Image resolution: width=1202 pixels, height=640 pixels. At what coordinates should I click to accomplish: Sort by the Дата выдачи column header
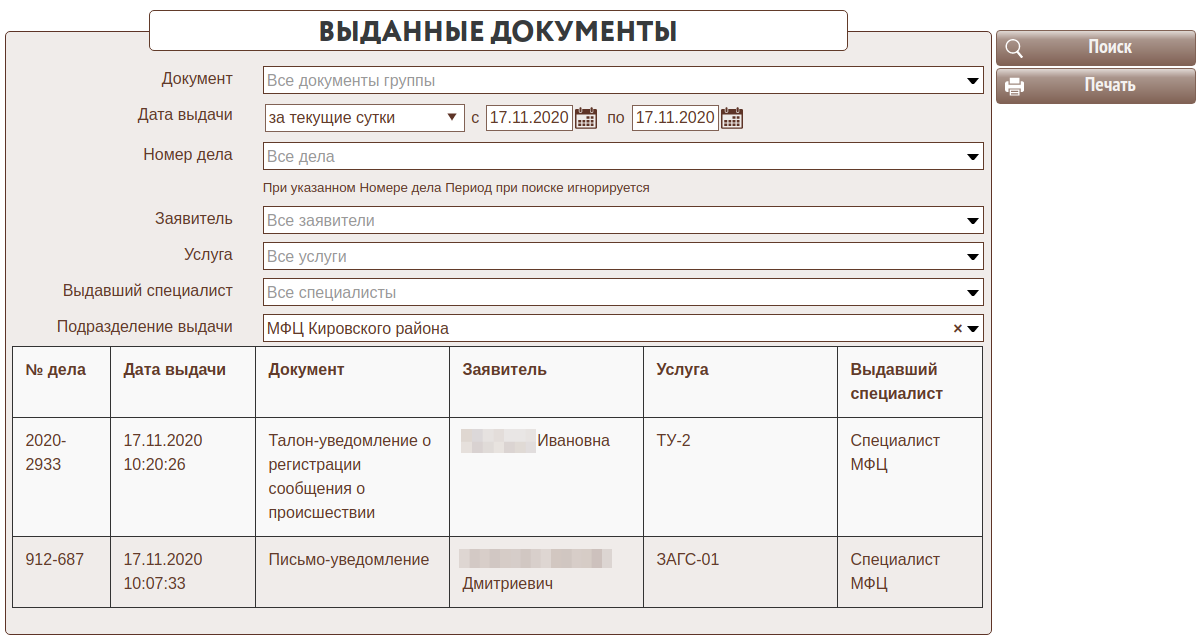coord(175,370)
